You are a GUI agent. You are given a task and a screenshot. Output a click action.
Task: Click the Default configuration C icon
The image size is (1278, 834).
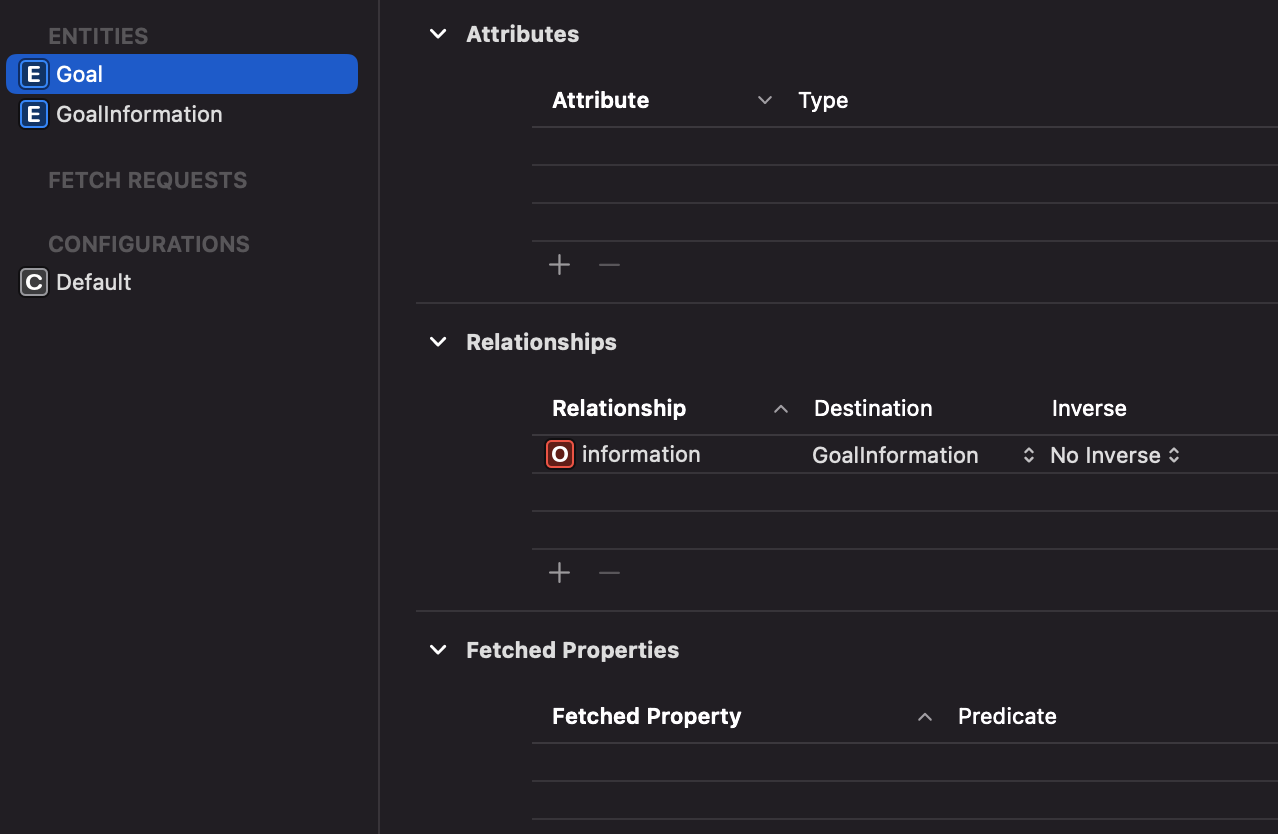(34, 282)
